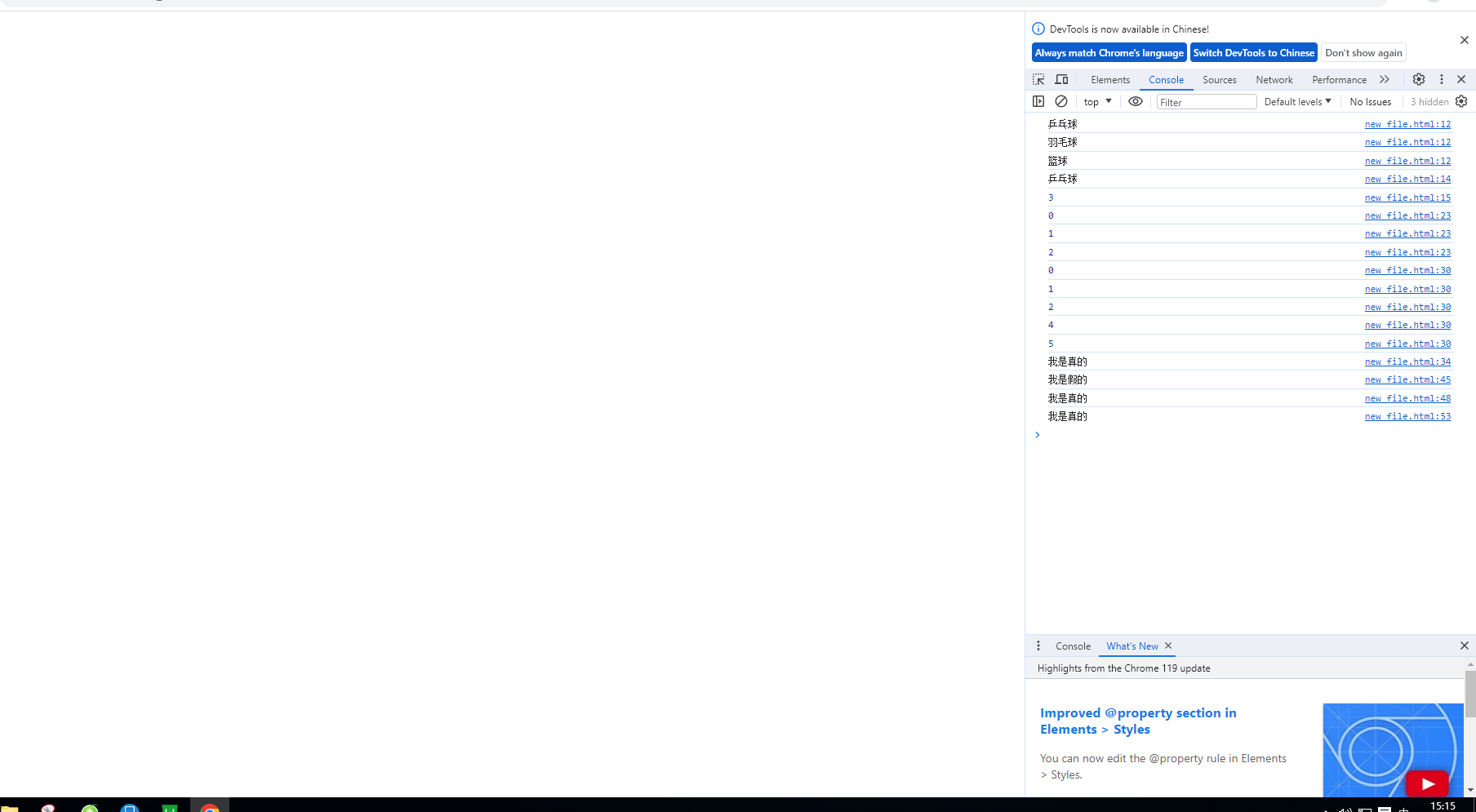Open the new_file.html:53 source link

click(x=1407, y=416)
